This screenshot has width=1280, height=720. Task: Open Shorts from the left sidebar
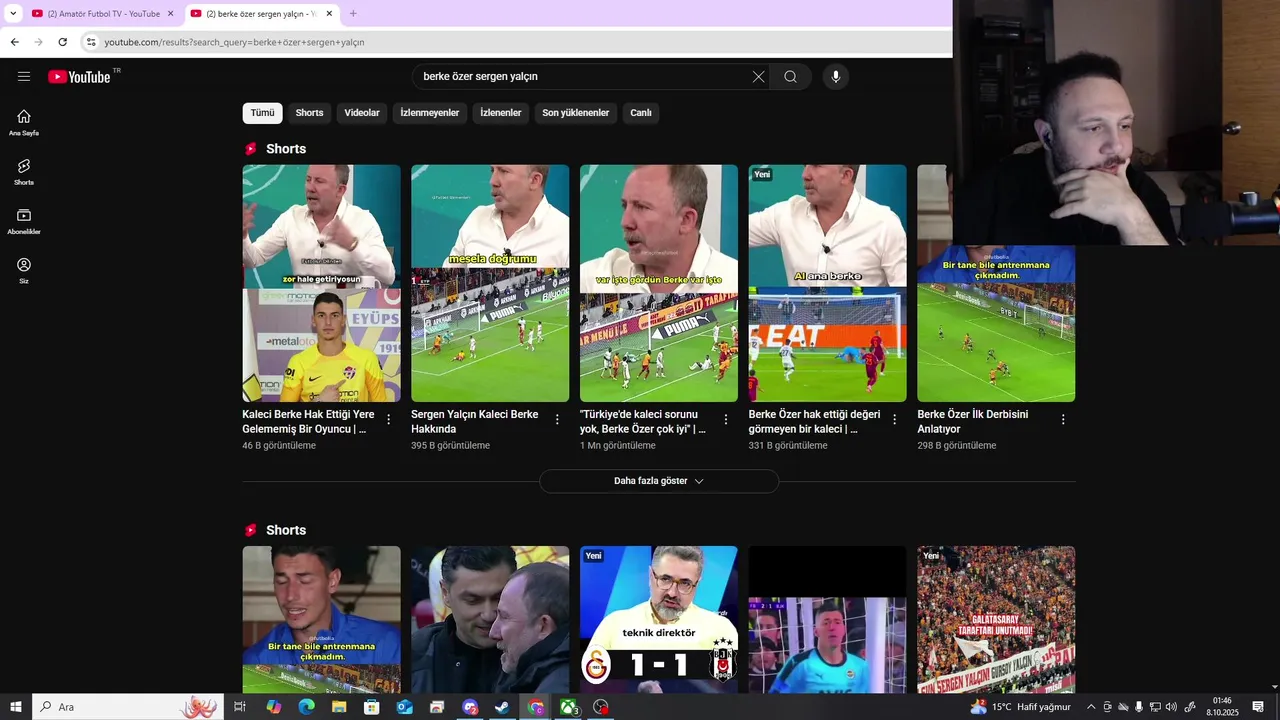[x=24, y=171]
